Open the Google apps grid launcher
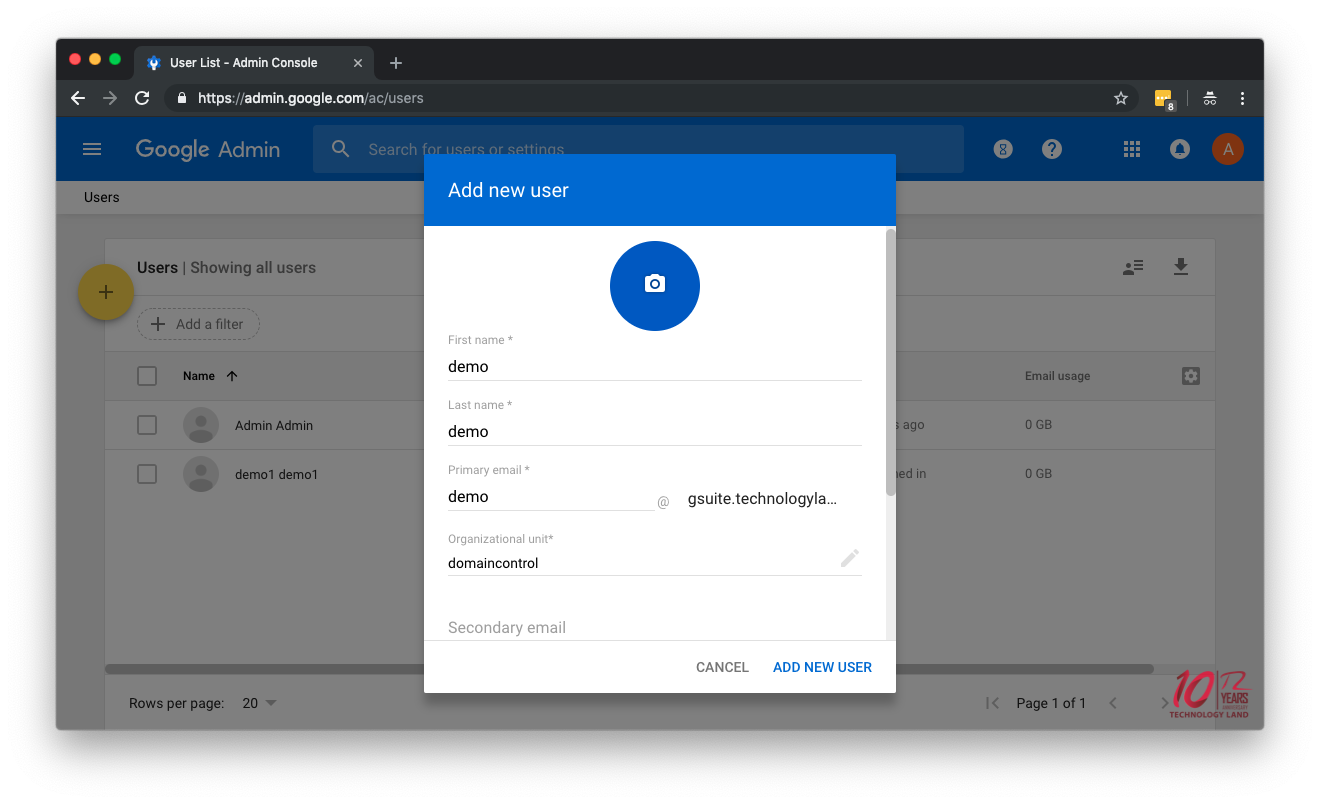 coord(1132,149)
